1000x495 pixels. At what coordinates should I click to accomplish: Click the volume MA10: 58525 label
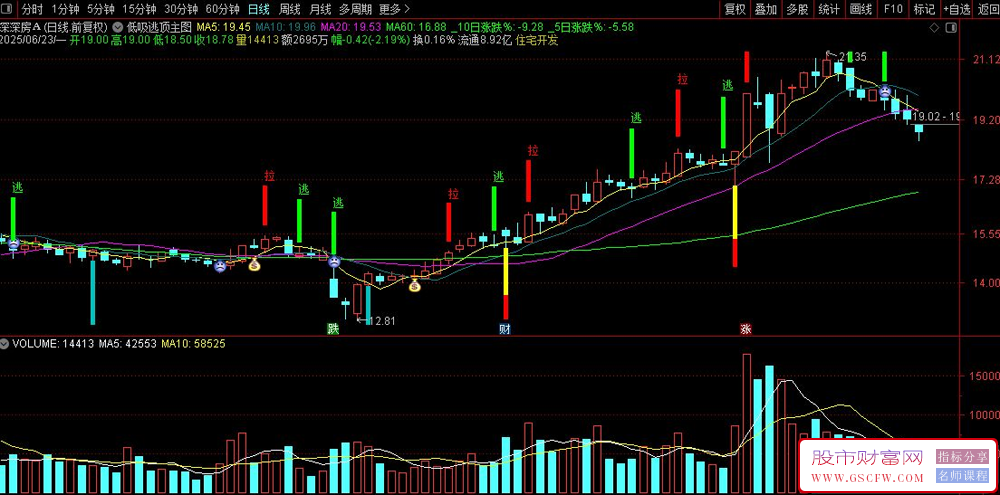[193, 343]
